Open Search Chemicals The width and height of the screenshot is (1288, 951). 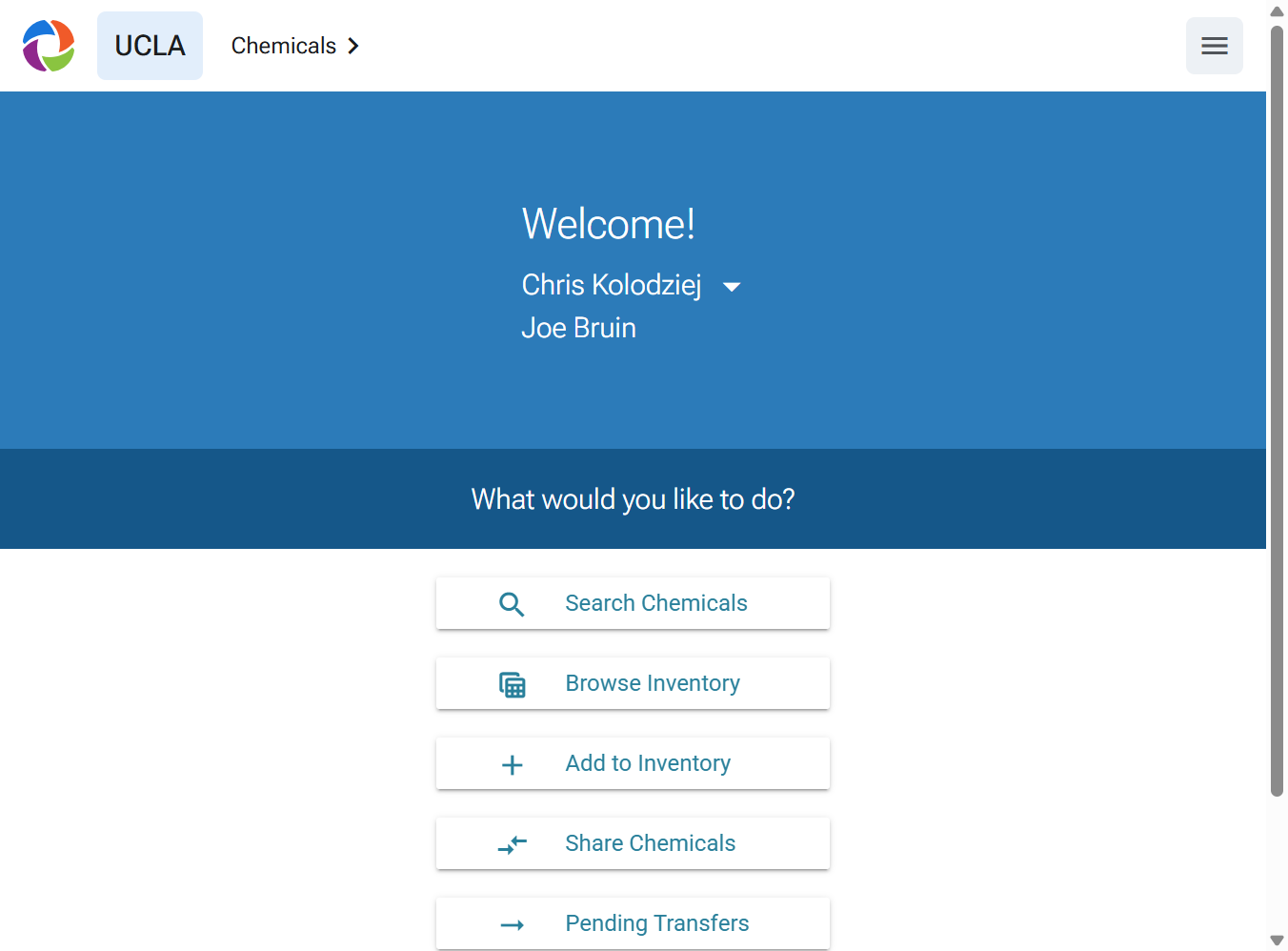pos(633,603)
